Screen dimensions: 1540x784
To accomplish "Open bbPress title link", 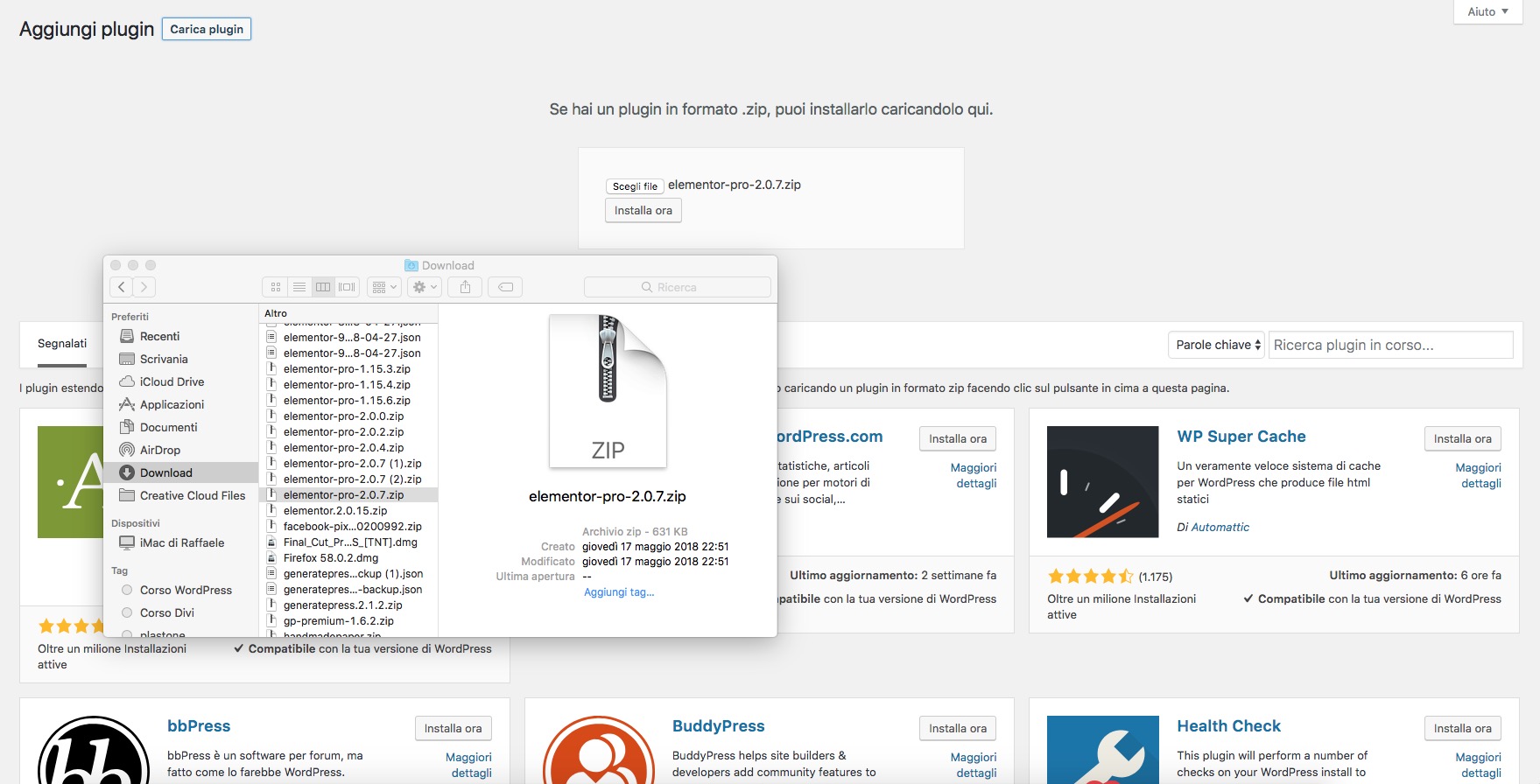I will coord(199,726).
